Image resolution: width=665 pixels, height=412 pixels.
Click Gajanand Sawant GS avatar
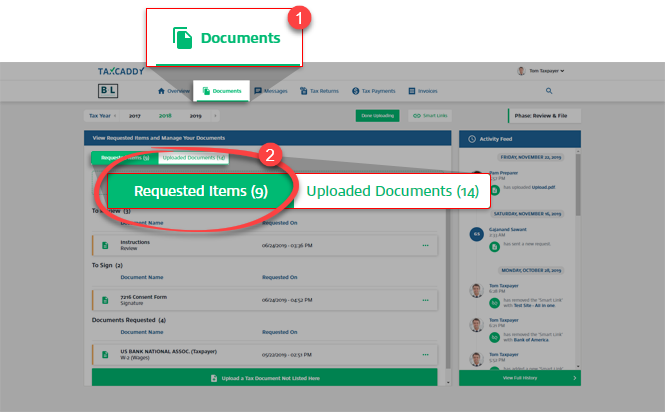(477, 234)
